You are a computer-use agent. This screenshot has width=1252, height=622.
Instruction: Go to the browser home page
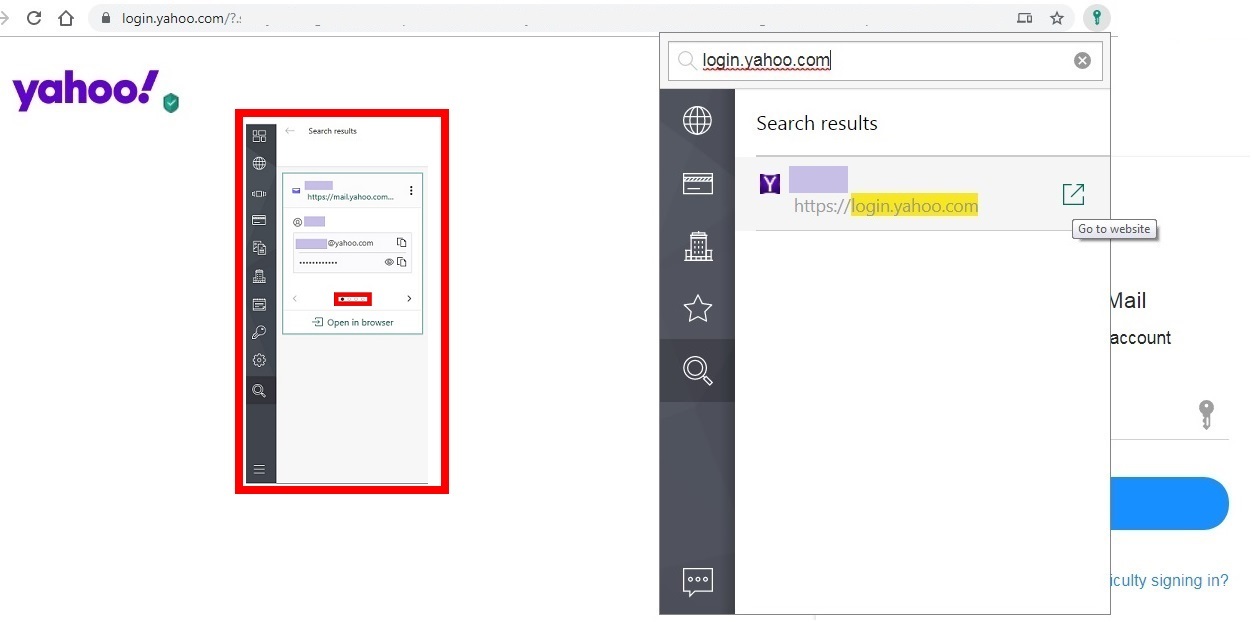coord(66,18)
